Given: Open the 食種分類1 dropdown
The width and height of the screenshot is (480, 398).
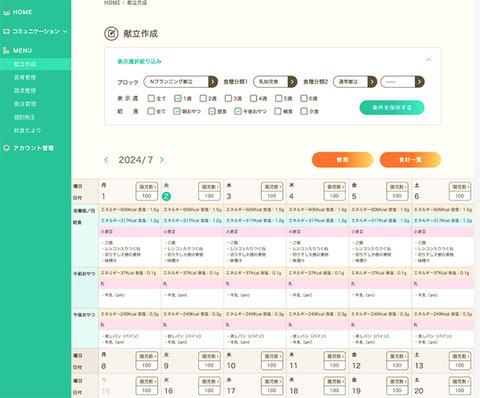Looking at the screenshot, I should pyautogui.click(x=275, y=82).
